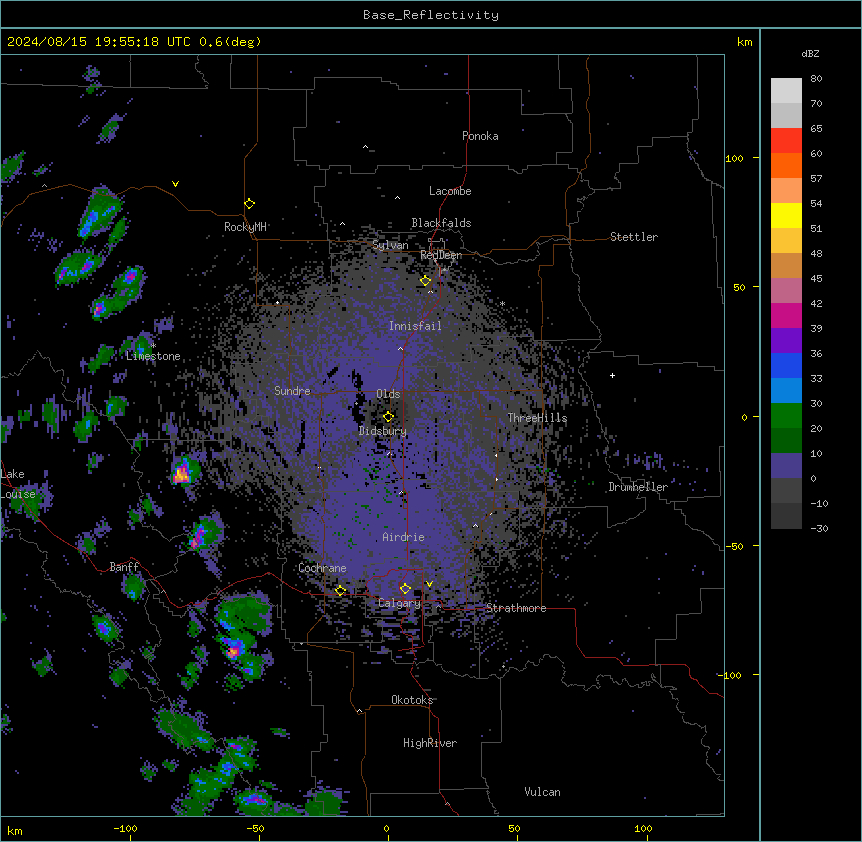Click the RedDeen city label

441,255
